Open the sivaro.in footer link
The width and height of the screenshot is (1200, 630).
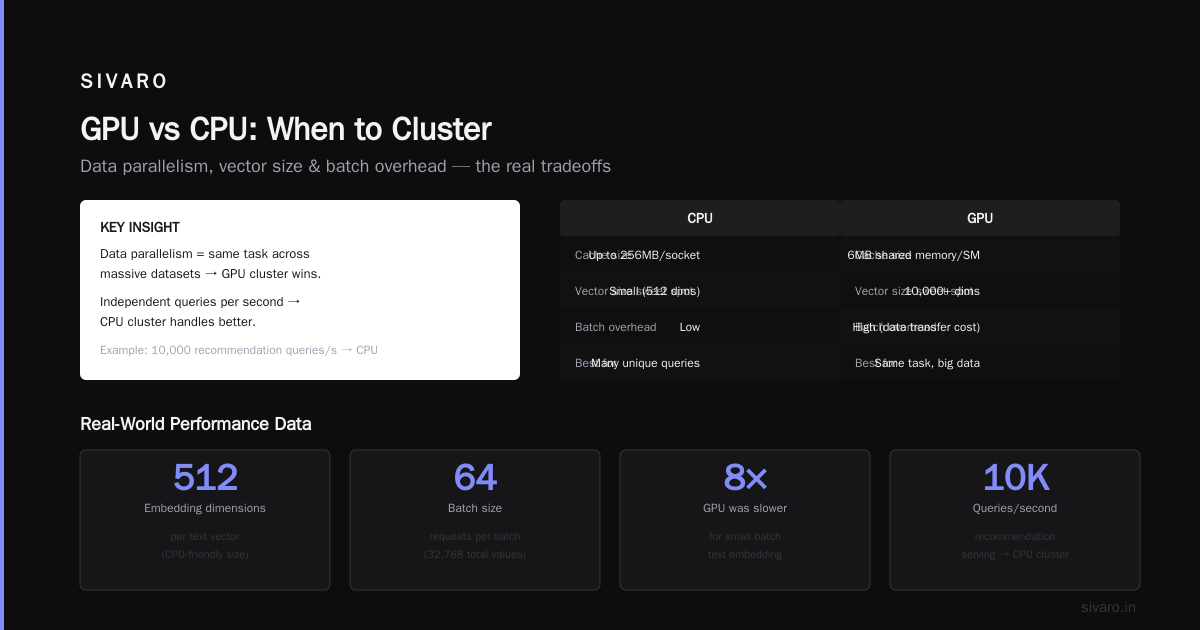(x=1108, y=607)
